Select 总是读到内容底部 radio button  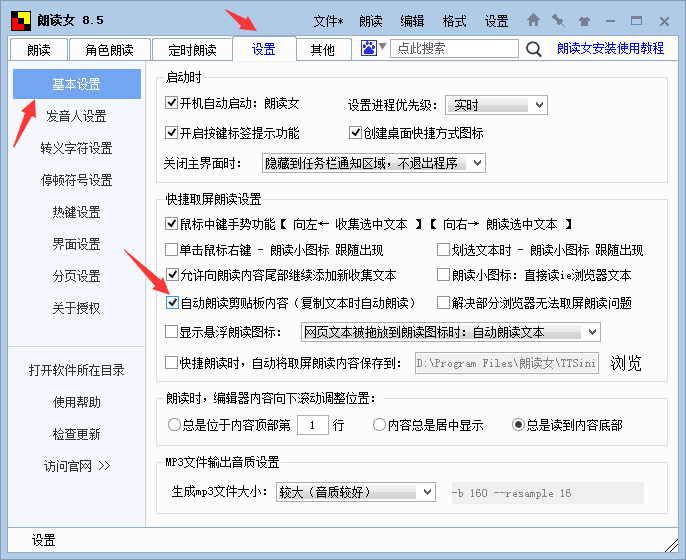tap(518, 424)
